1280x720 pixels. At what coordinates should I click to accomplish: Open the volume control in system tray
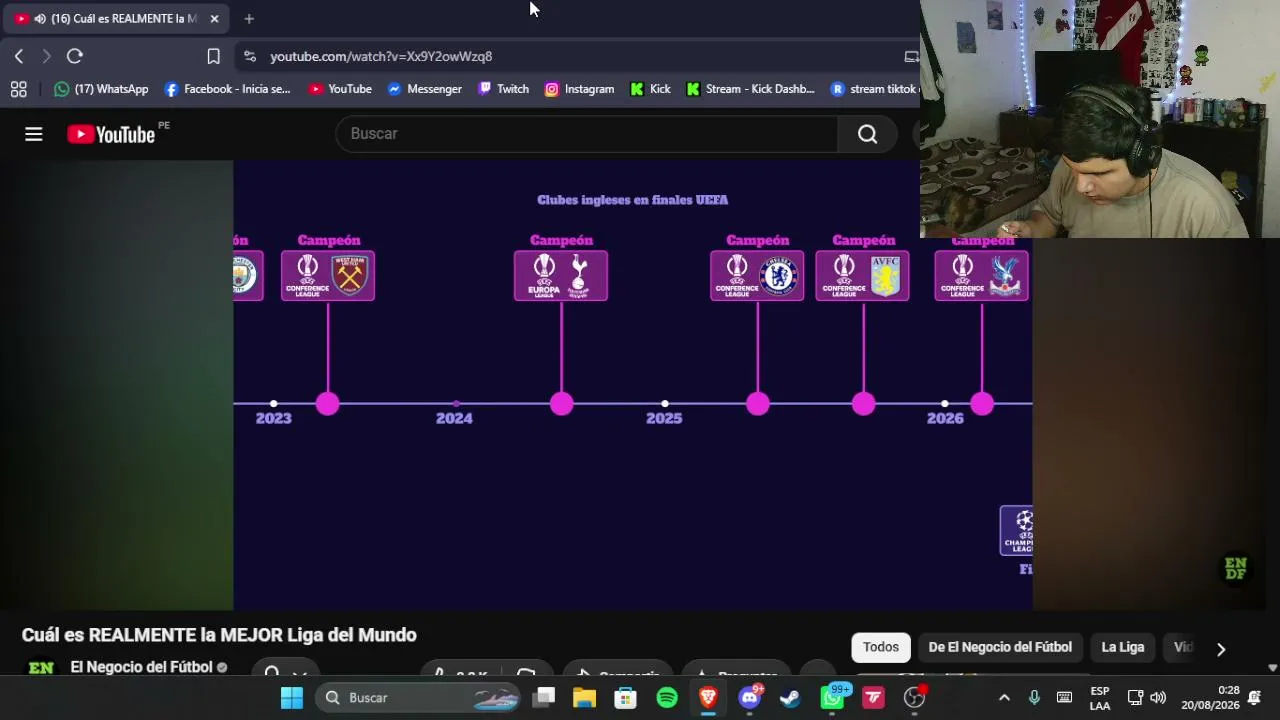click(x=1158, y=698)
